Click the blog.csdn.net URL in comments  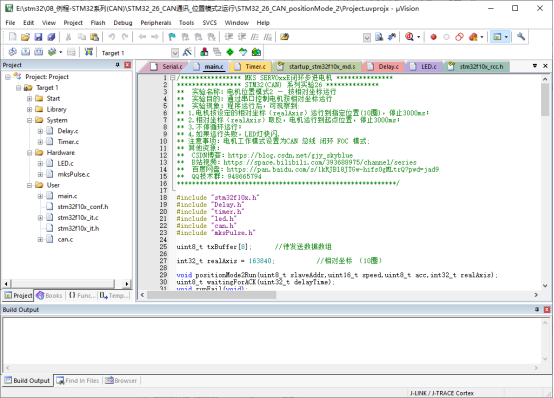click(x=290, y=155)
